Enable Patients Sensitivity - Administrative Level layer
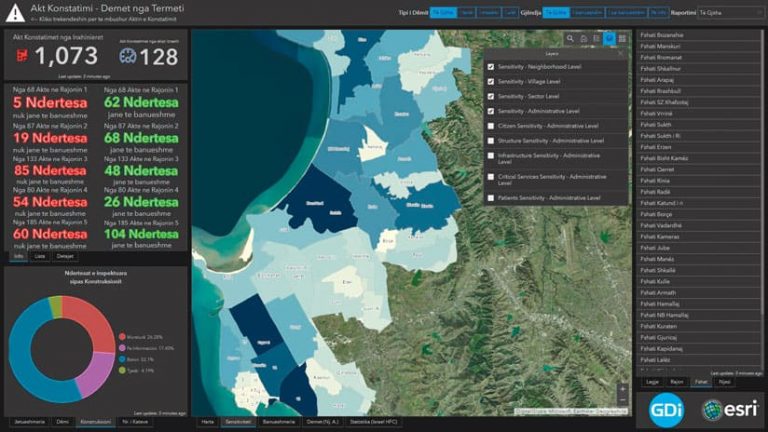The image size is (768, 432). (x=491, y=198)
